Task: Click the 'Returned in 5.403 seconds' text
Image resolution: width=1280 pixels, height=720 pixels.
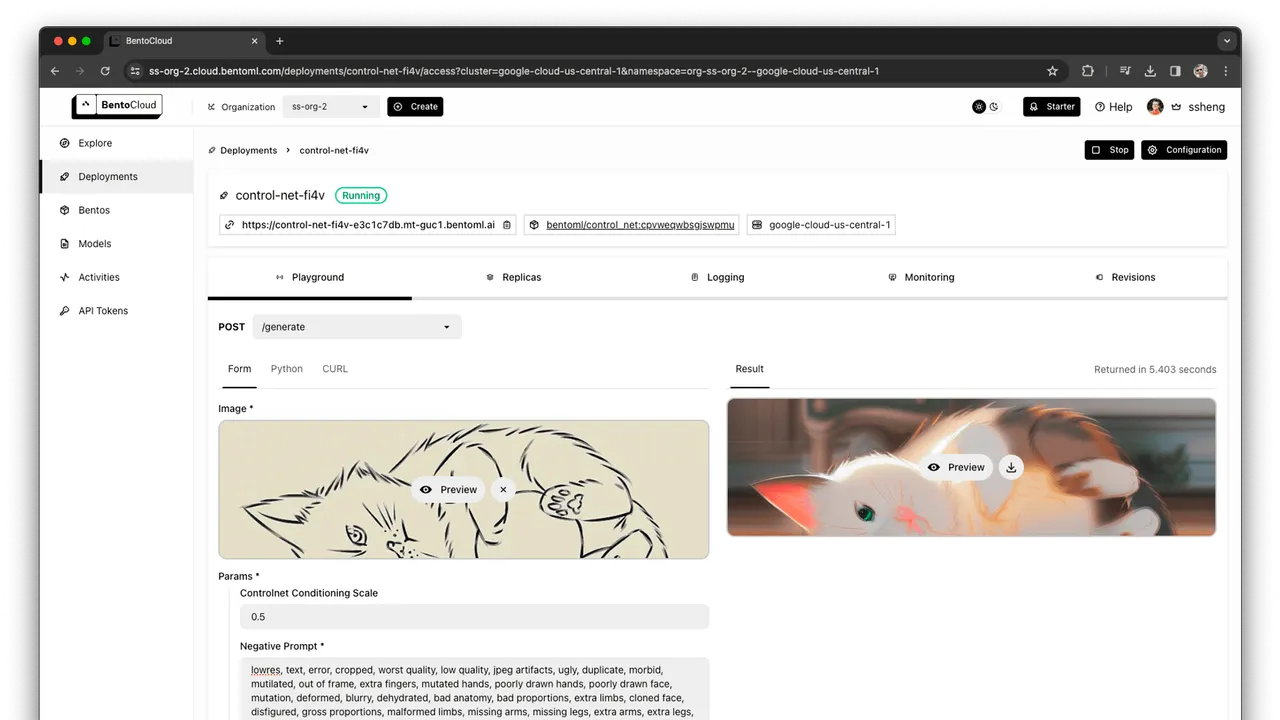Action: [x=1155, y=369]
